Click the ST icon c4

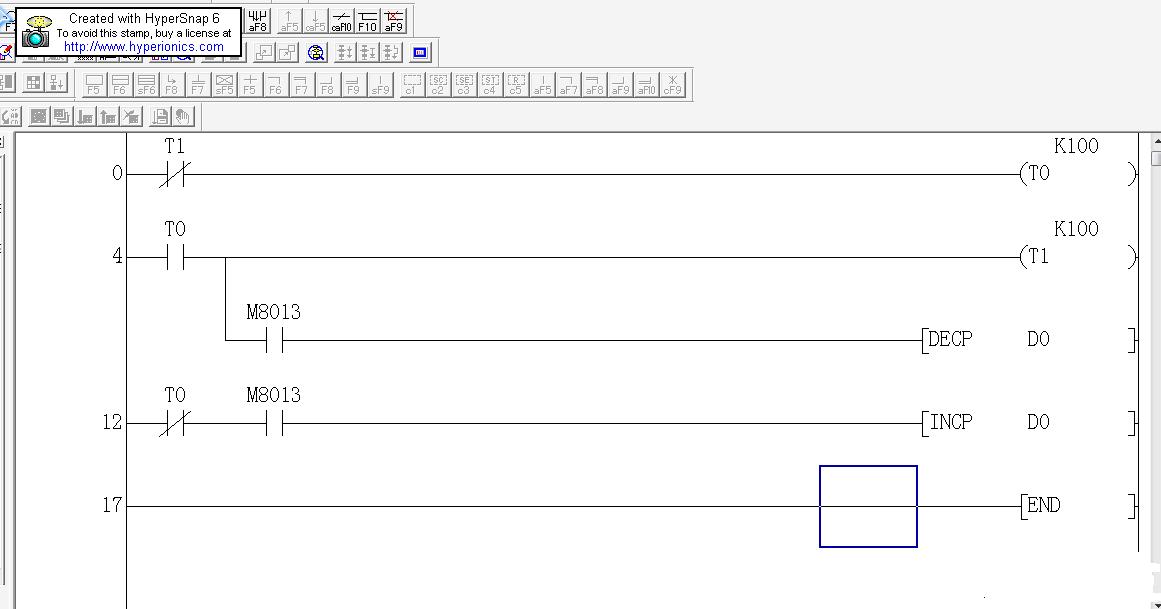point(489,85)
